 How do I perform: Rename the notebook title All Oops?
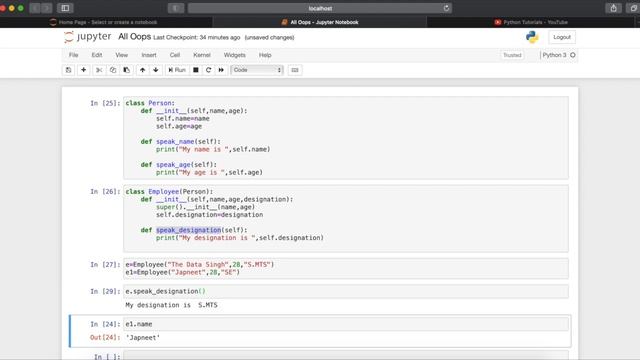(134, 37)
